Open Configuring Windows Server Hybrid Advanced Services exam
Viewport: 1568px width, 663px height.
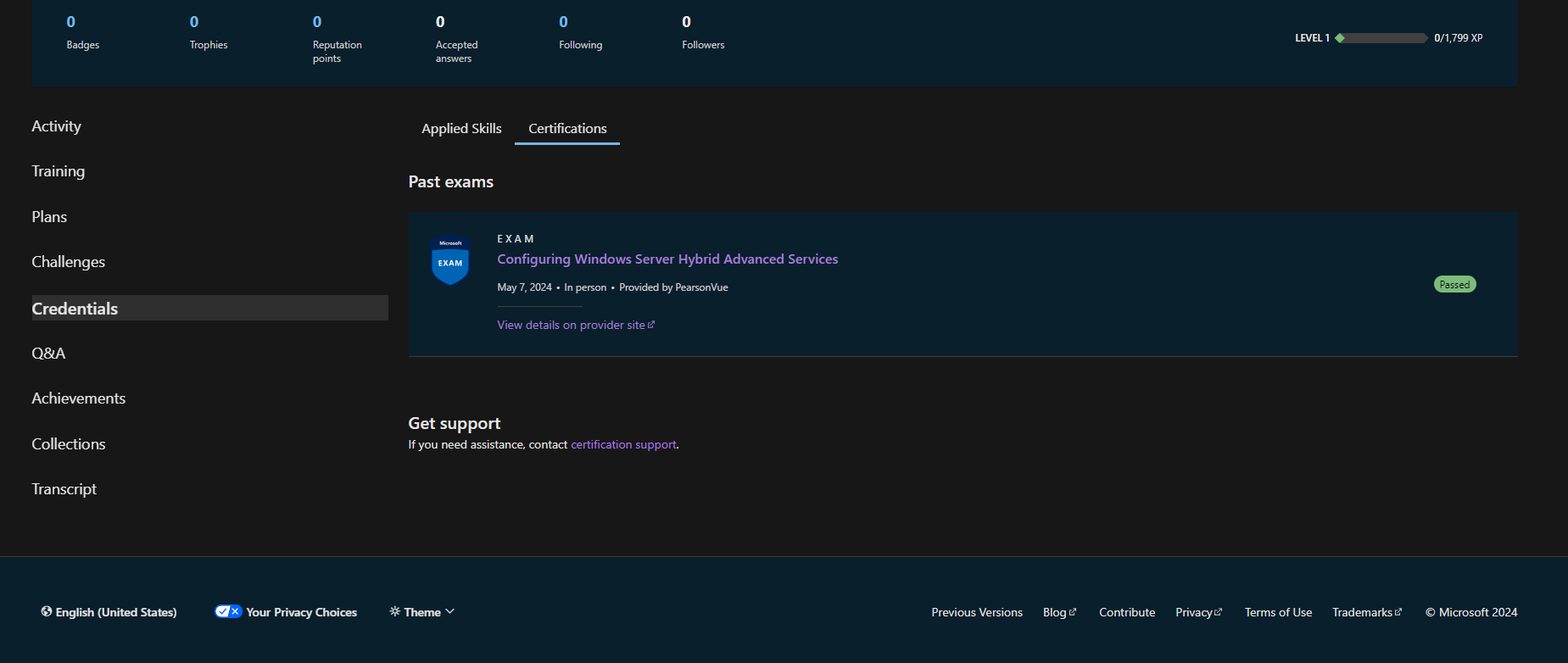pos(667,259)
